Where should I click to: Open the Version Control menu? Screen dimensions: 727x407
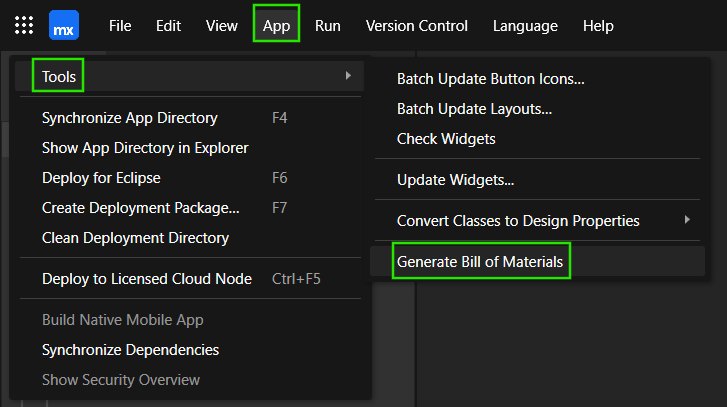(417, 25)
